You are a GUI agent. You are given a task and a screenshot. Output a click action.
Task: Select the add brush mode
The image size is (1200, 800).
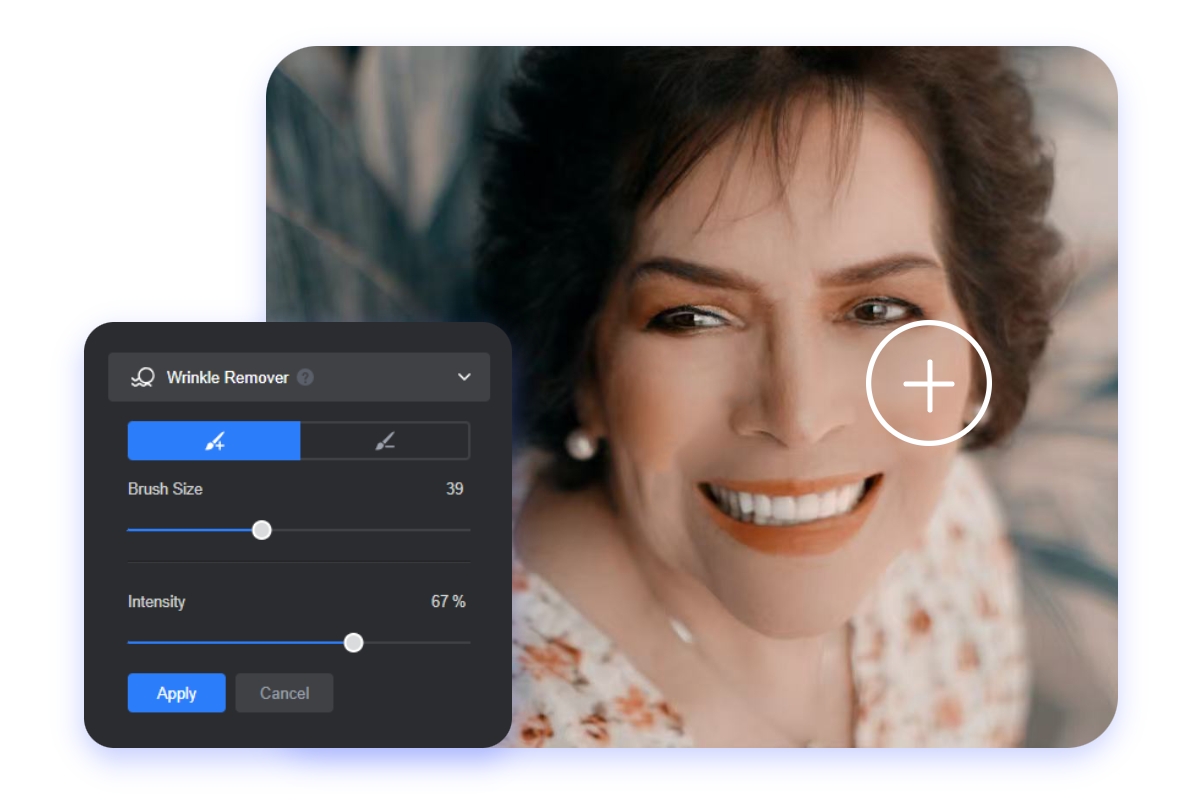(214, 441)
